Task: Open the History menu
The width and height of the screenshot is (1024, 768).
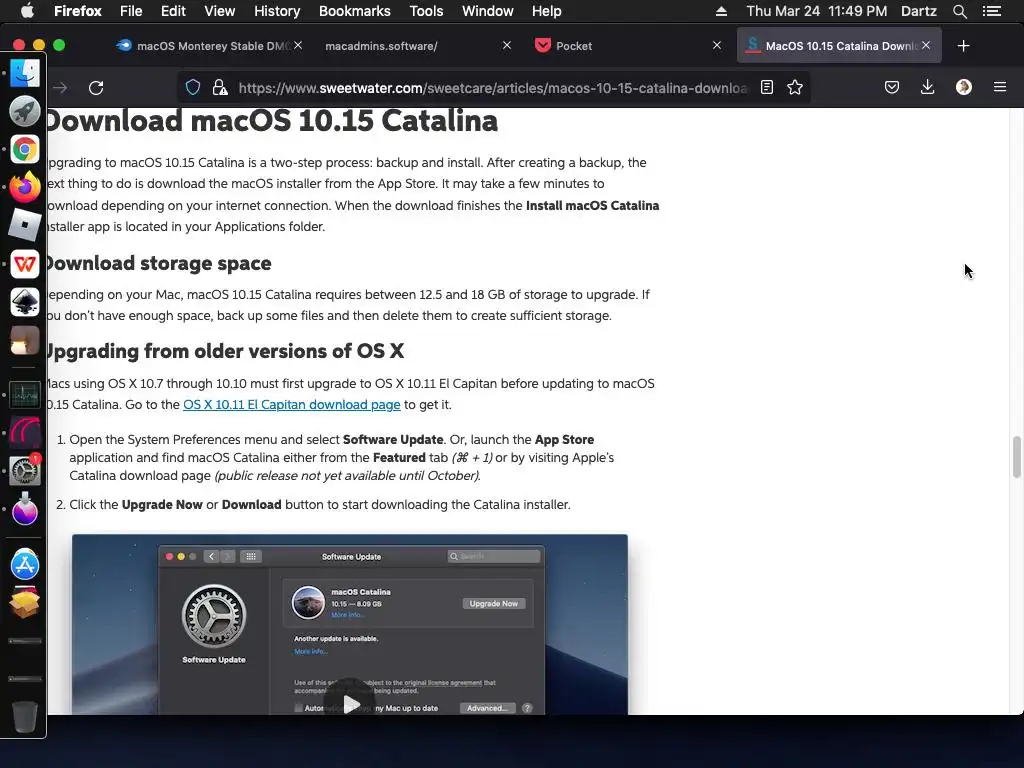Action: (x=277, y=11)
